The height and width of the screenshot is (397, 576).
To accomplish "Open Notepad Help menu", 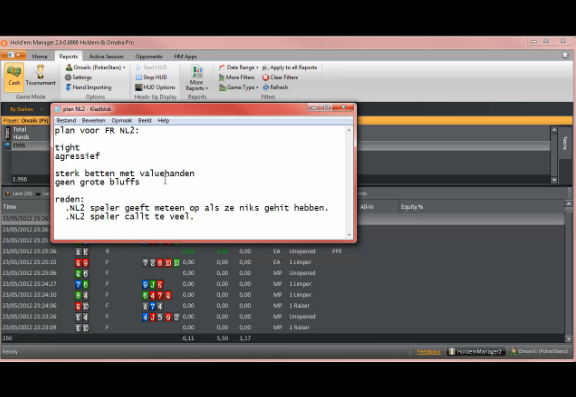I will click(163, 120).
